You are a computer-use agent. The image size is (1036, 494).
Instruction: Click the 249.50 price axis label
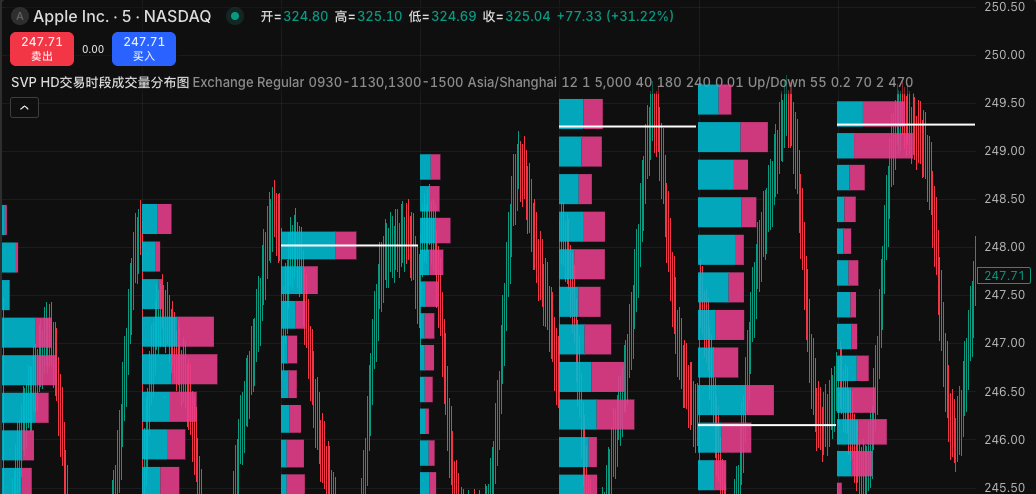pyautogui.click(x=1005, y=103)
